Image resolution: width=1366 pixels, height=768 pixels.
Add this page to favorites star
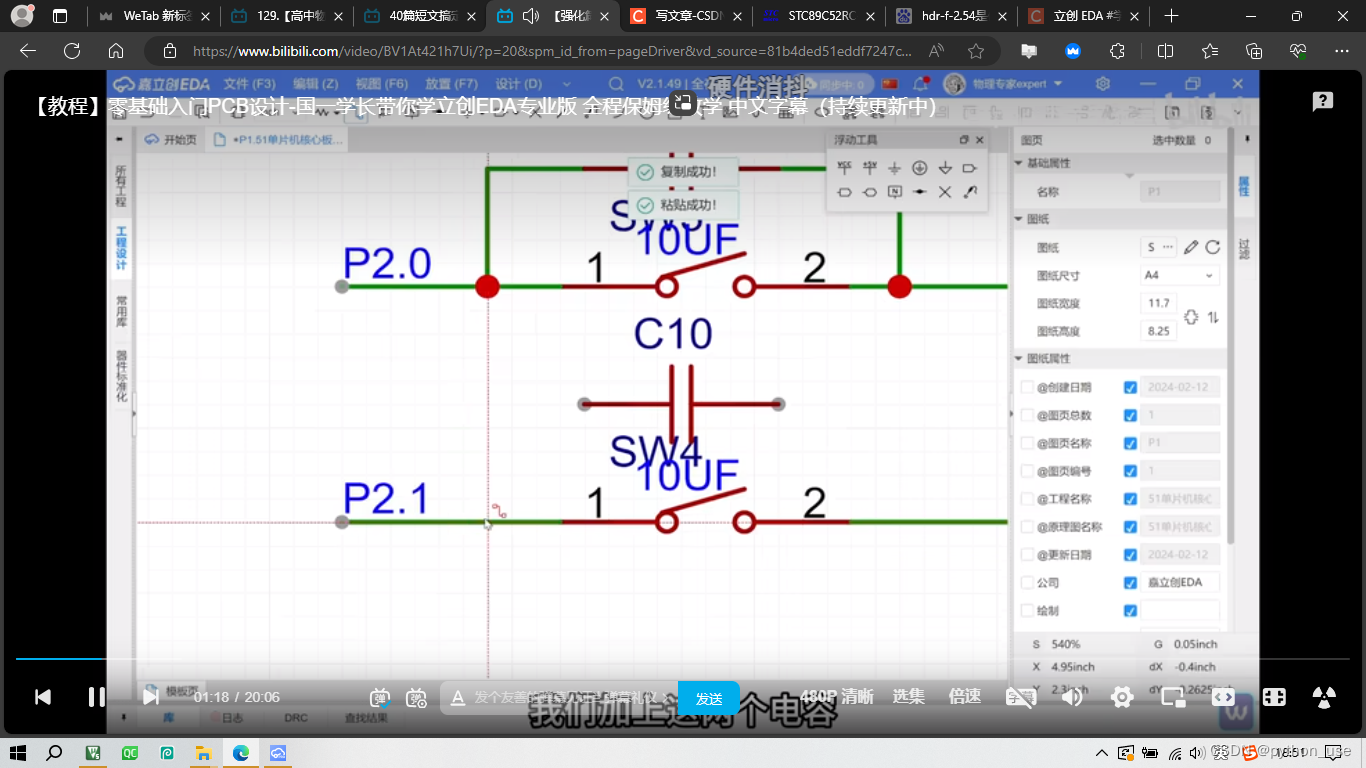point(976,51)
